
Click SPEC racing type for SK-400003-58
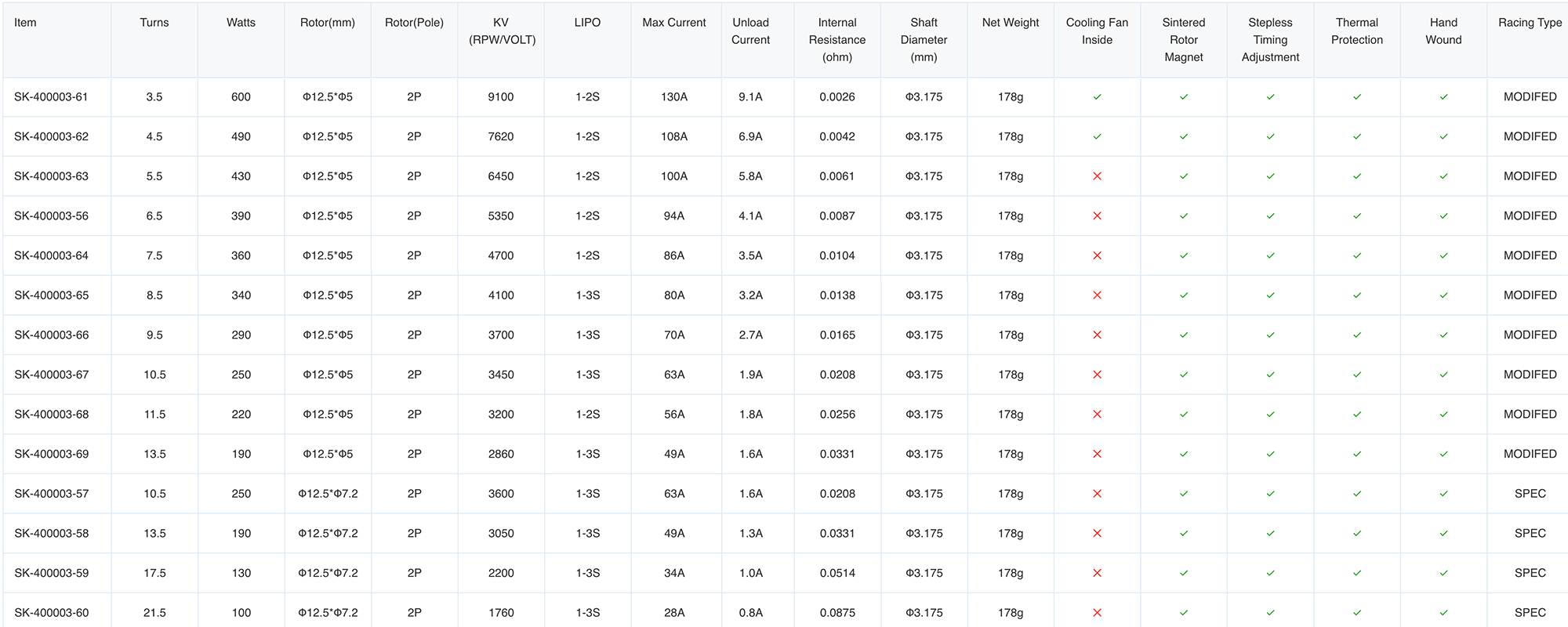pos(1530,533)
